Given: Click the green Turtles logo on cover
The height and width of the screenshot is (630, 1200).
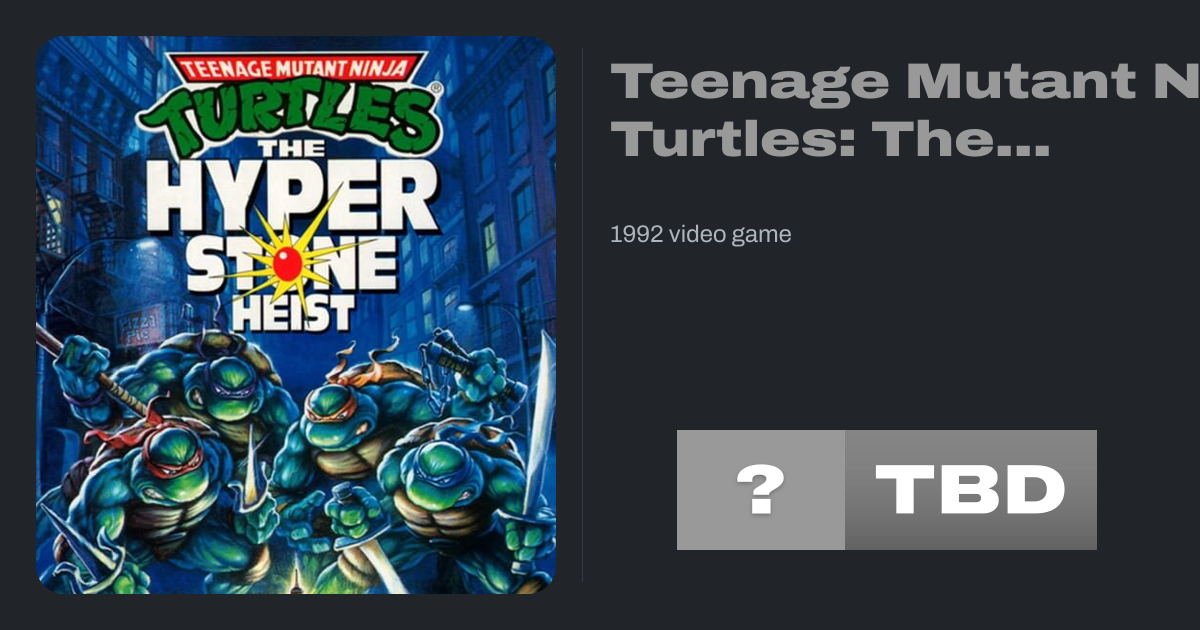Looking at the screenshot, I should [x=290, y=112].
